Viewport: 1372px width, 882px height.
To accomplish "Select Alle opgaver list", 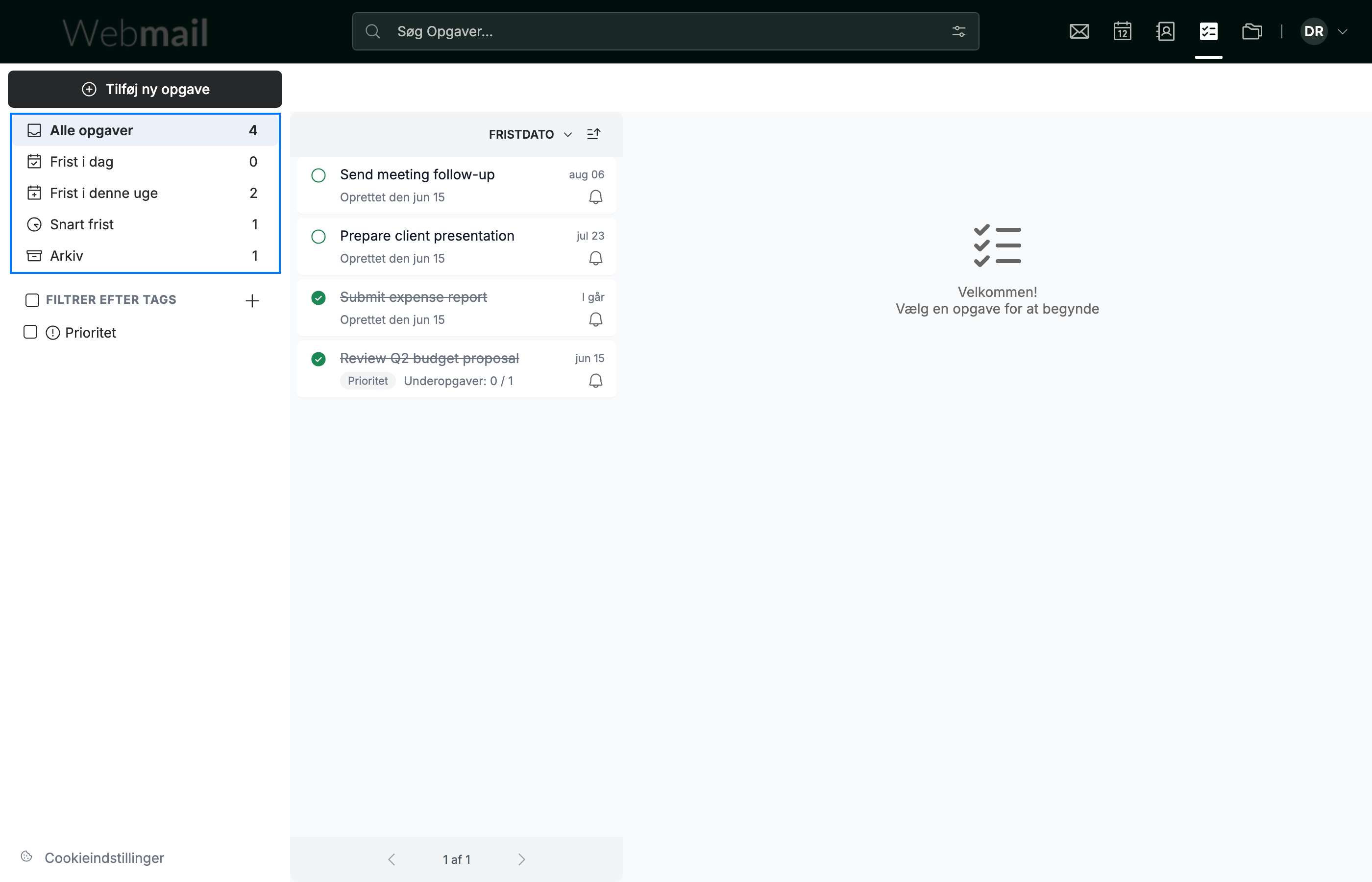I will [145, 130].
